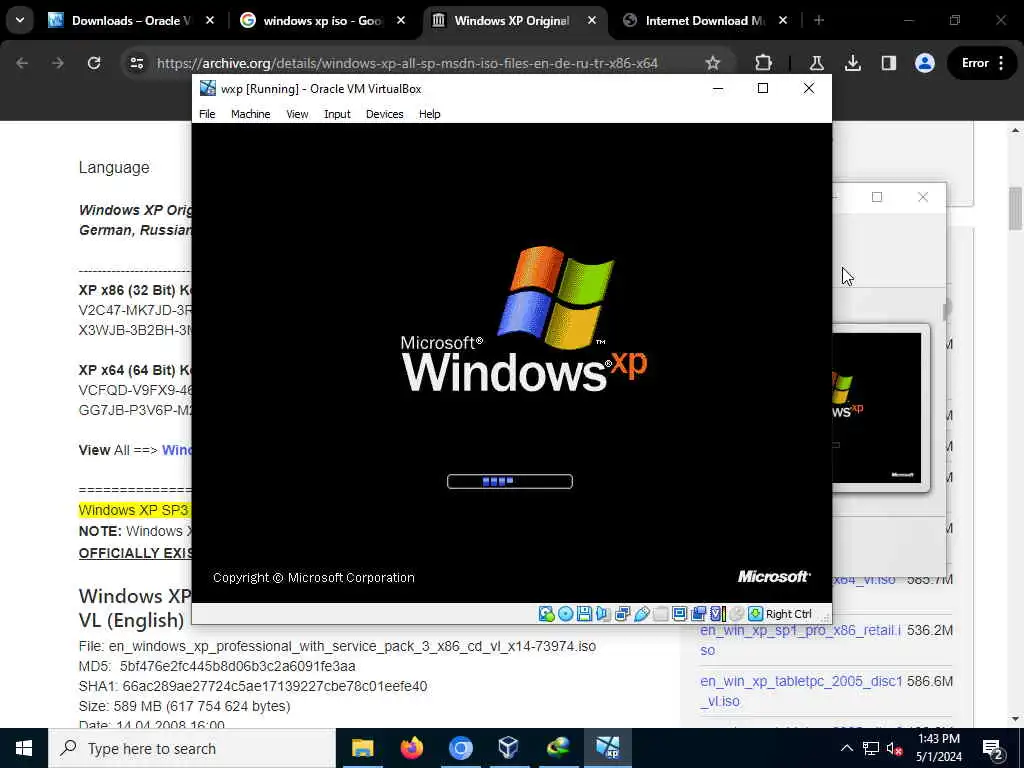This screenshot has width=1024, height=768.
Task: Click the network adapters indicator in VirtualBox status bar
Action: [622, 614]
